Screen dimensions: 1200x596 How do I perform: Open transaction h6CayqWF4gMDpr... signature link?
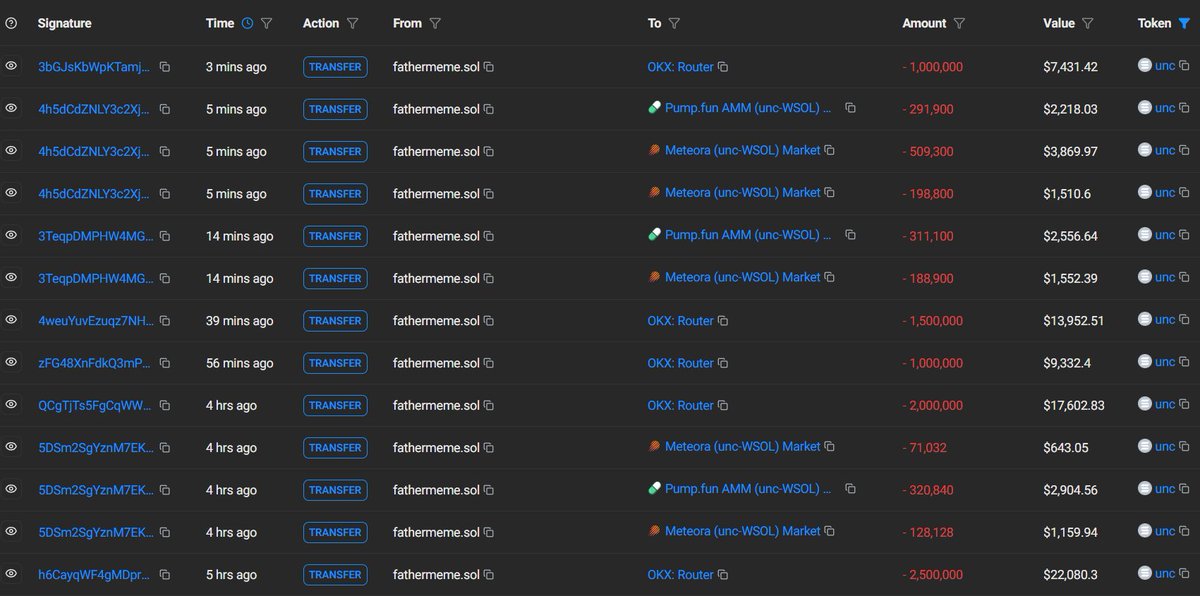pyautogui.click(x=95, y=575)
